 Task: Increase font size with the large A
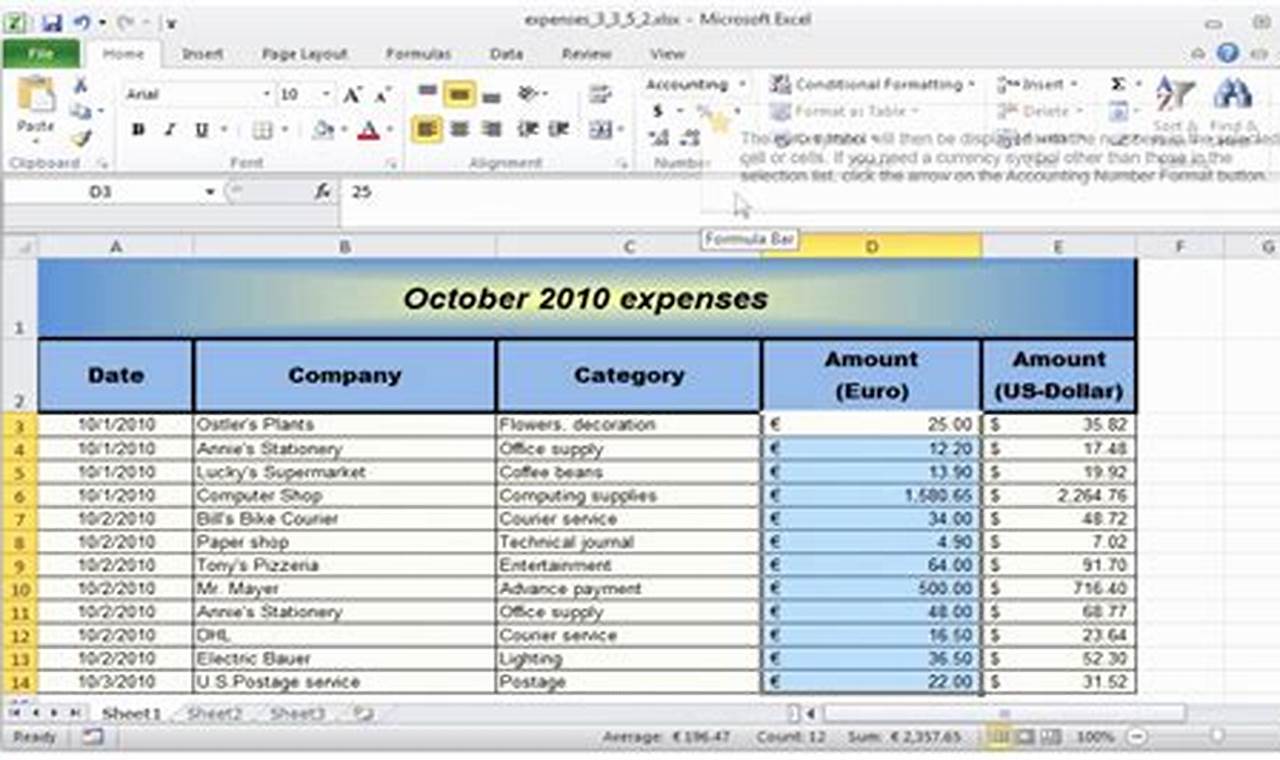click(x=352, y=95)
